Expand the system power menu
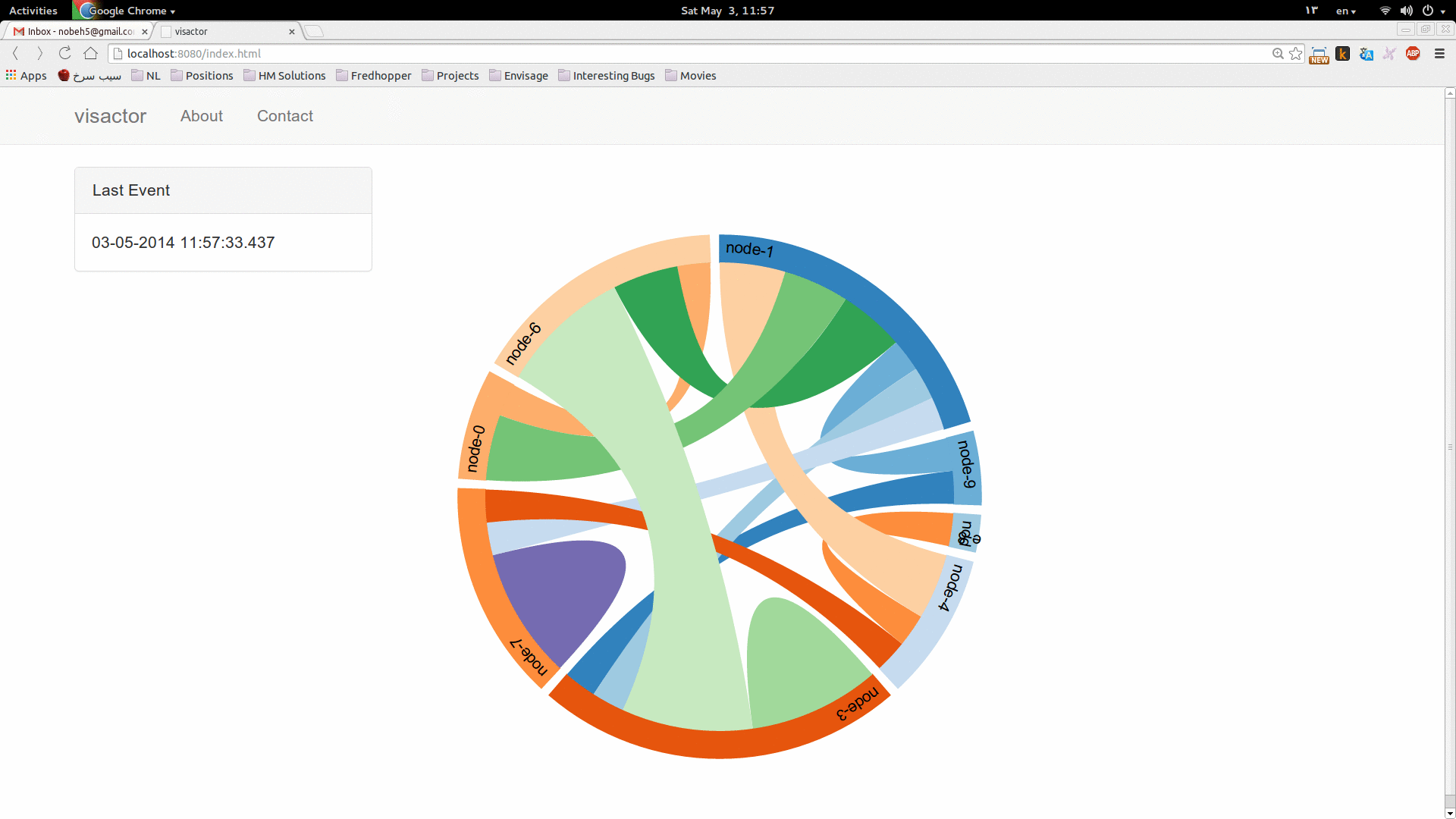This screenshot has height=819, width=1456. (1433, 11)
